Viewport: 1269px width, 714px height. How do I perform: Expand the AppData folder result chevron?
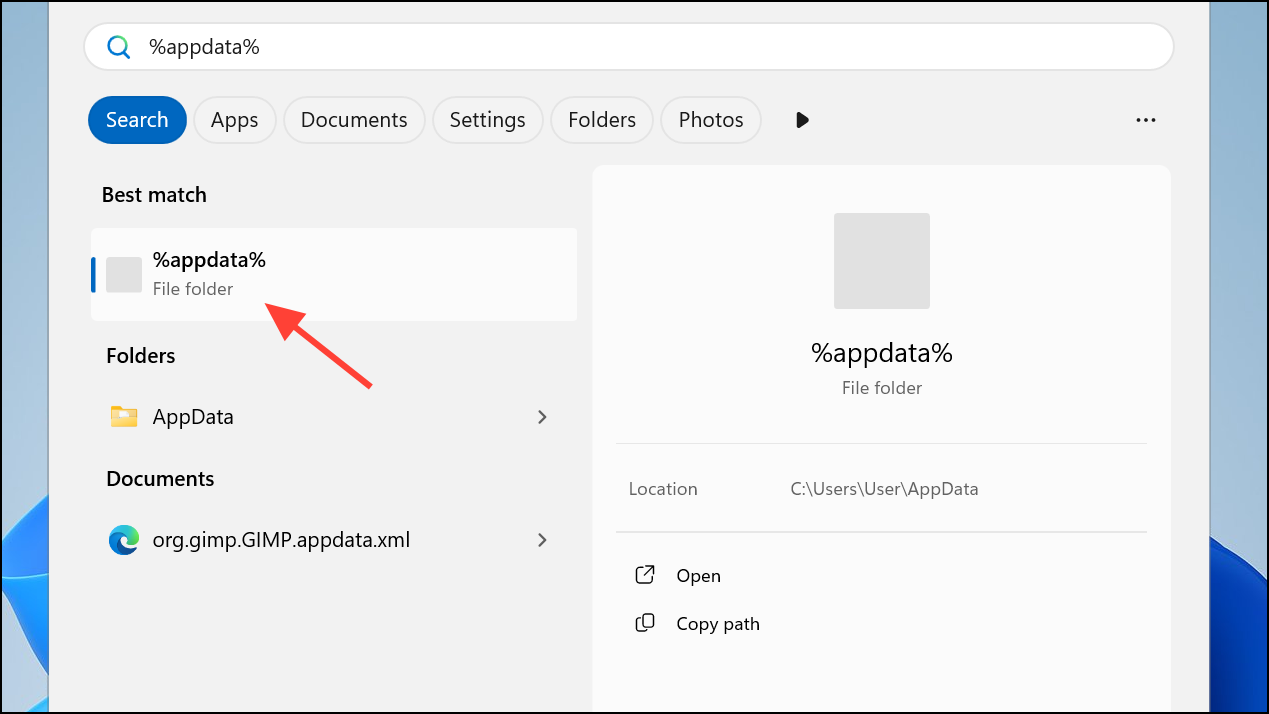(x=542, y=417)
